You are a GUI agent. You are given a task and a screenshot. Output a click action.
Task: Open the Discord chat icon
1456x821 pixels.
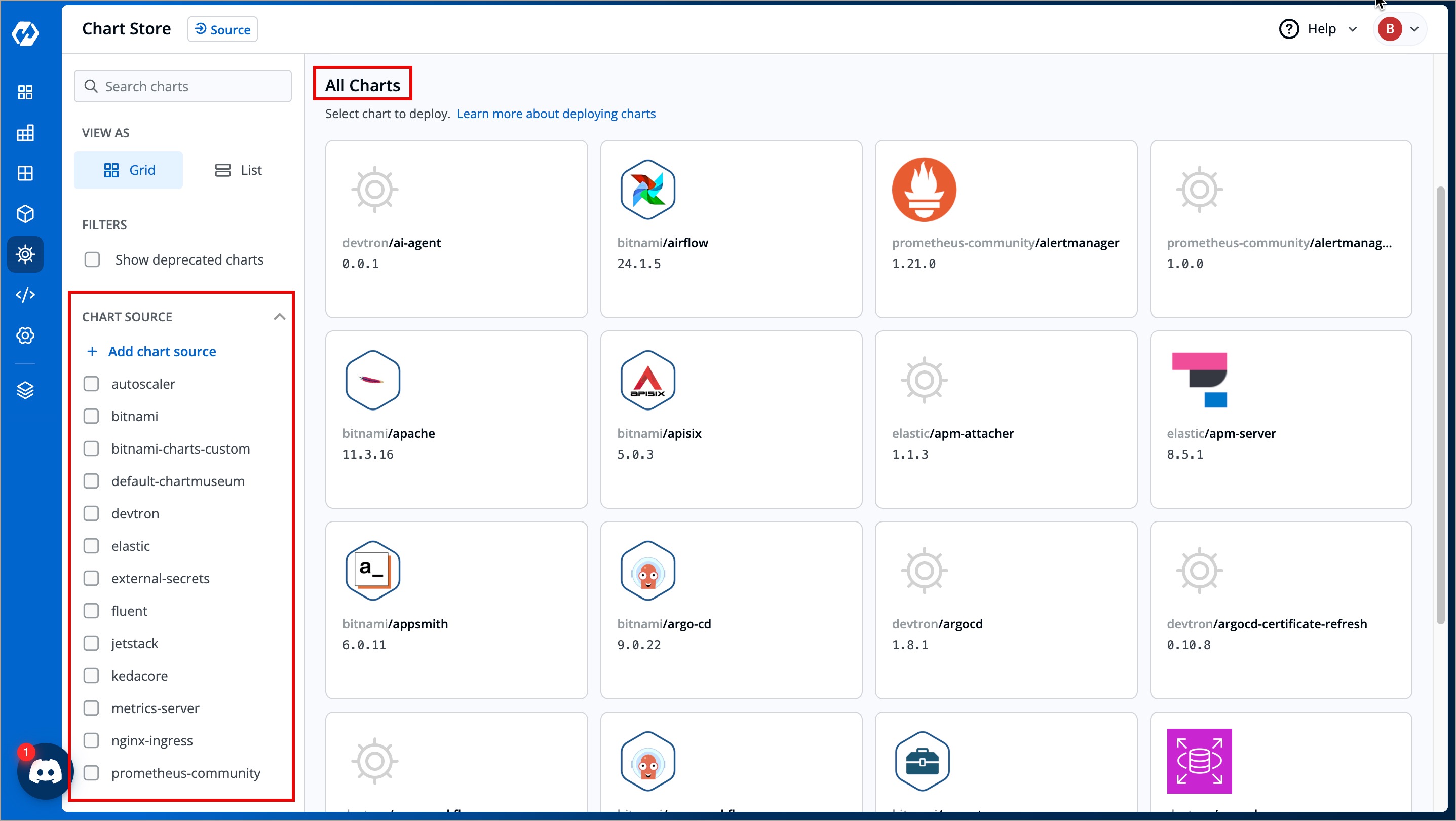(45, 771)
